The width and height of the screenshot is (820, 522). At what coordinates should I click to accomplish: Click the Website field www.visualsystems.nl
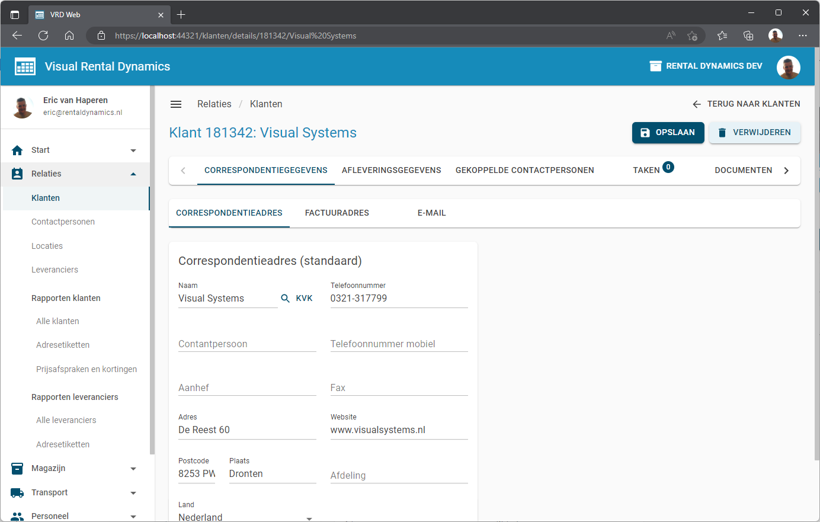point(398,430)
